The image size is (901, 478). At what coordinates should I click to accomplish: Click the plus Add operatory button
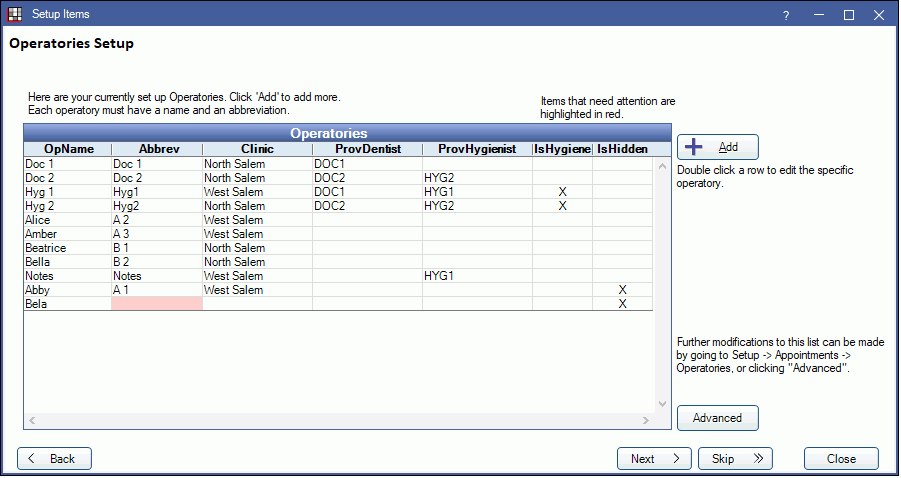pos(717,147)
